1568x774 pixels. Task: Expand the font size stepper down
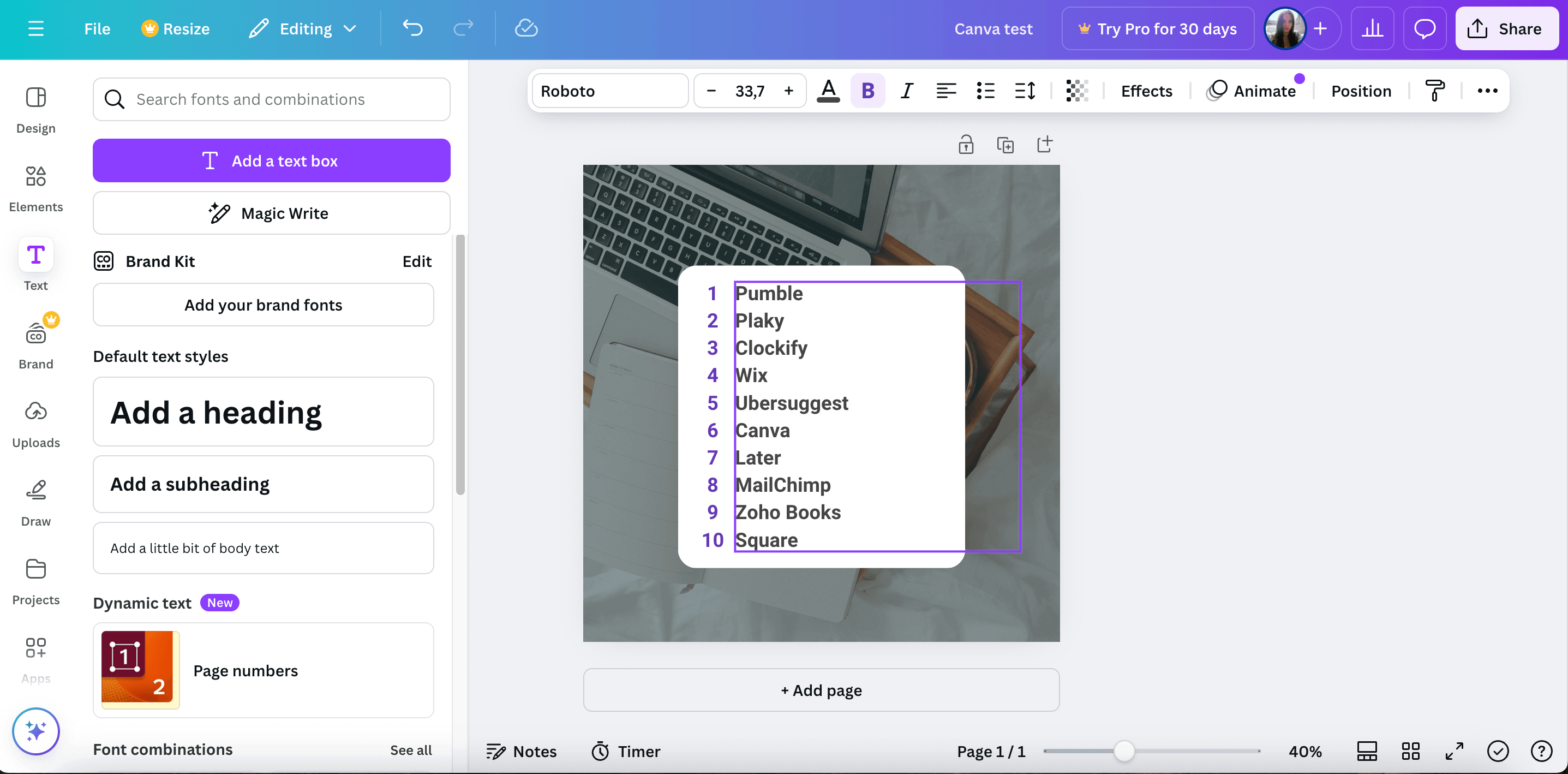click(710, 91)
